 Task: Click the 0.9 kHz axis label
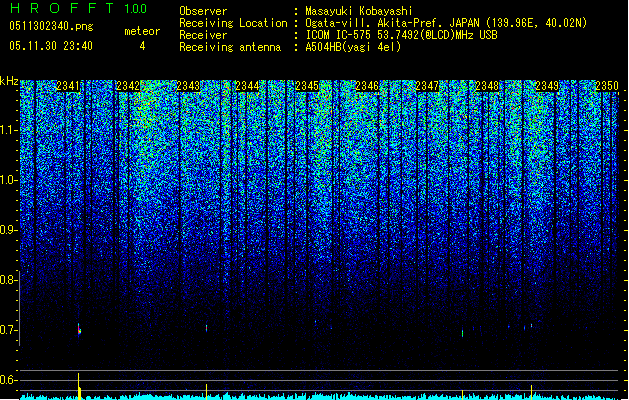[8, 230]
